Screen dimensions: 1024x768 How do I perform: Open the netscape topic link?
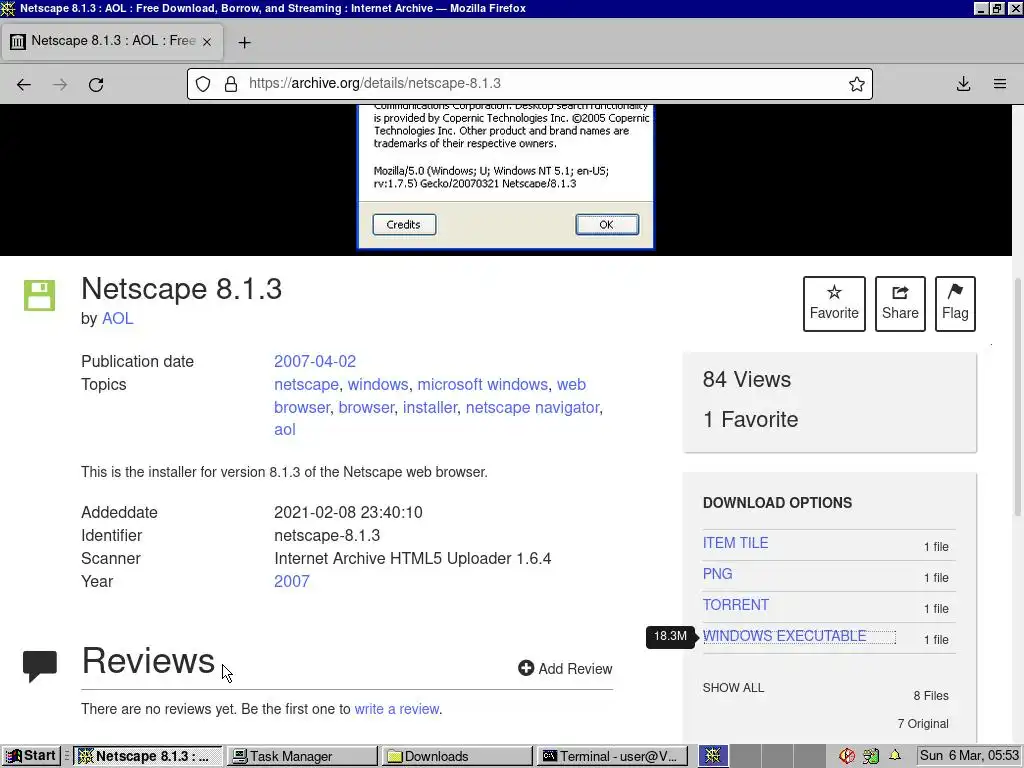306,385
